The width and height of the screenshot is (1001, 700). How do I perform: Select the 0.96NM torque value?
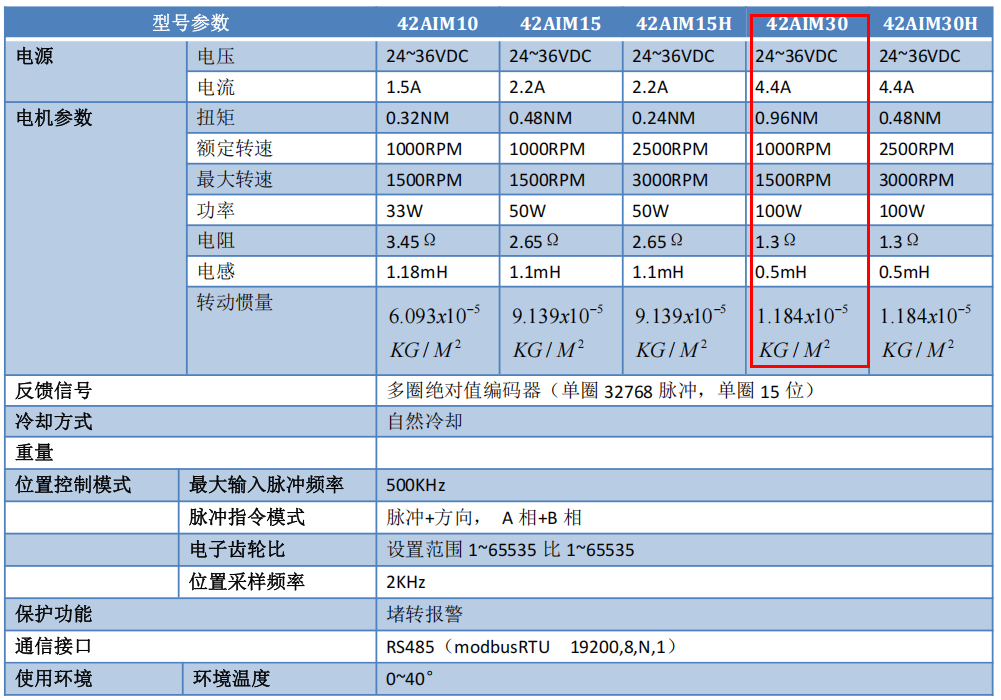786,118
